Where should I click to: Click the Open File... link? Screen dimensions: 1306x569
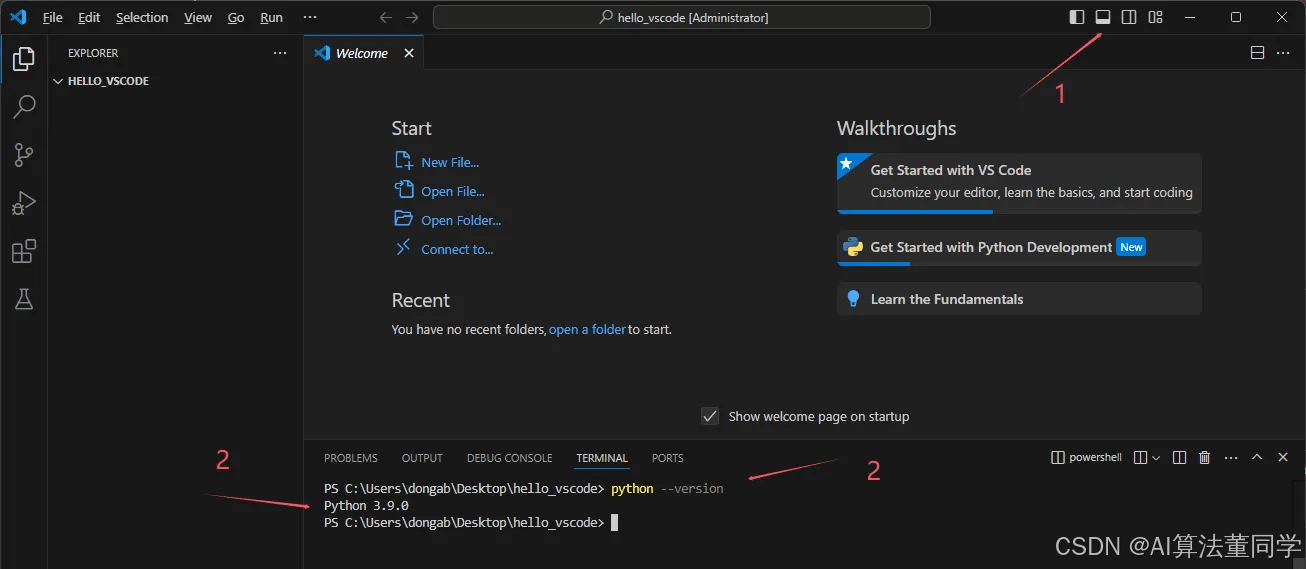point(453,191)
